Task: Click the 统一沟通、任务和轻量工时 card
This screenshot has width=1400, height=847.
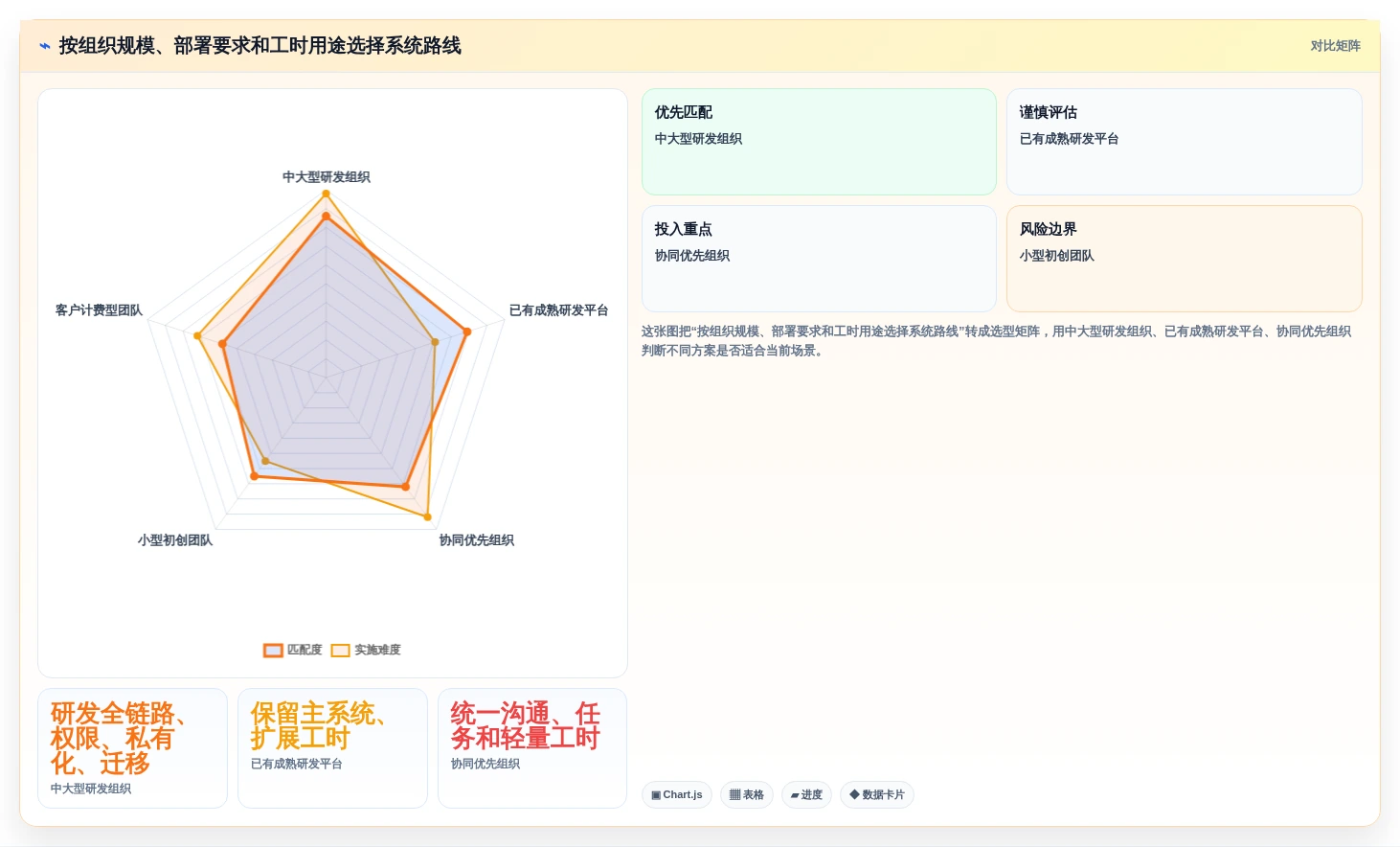Action: tap(532, 748)
